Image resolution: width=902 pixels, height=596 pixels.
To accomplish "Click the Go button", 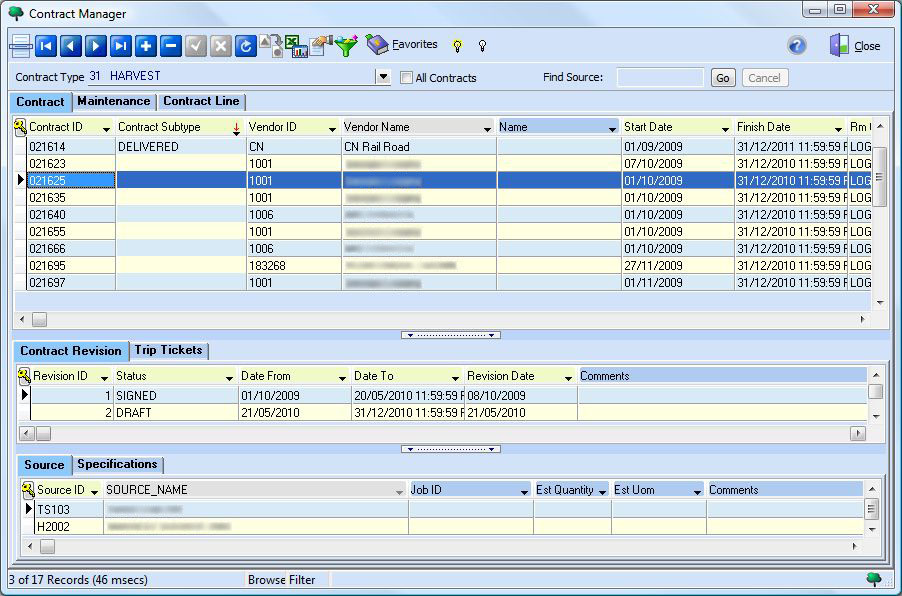I will click(x=723, y=78).
